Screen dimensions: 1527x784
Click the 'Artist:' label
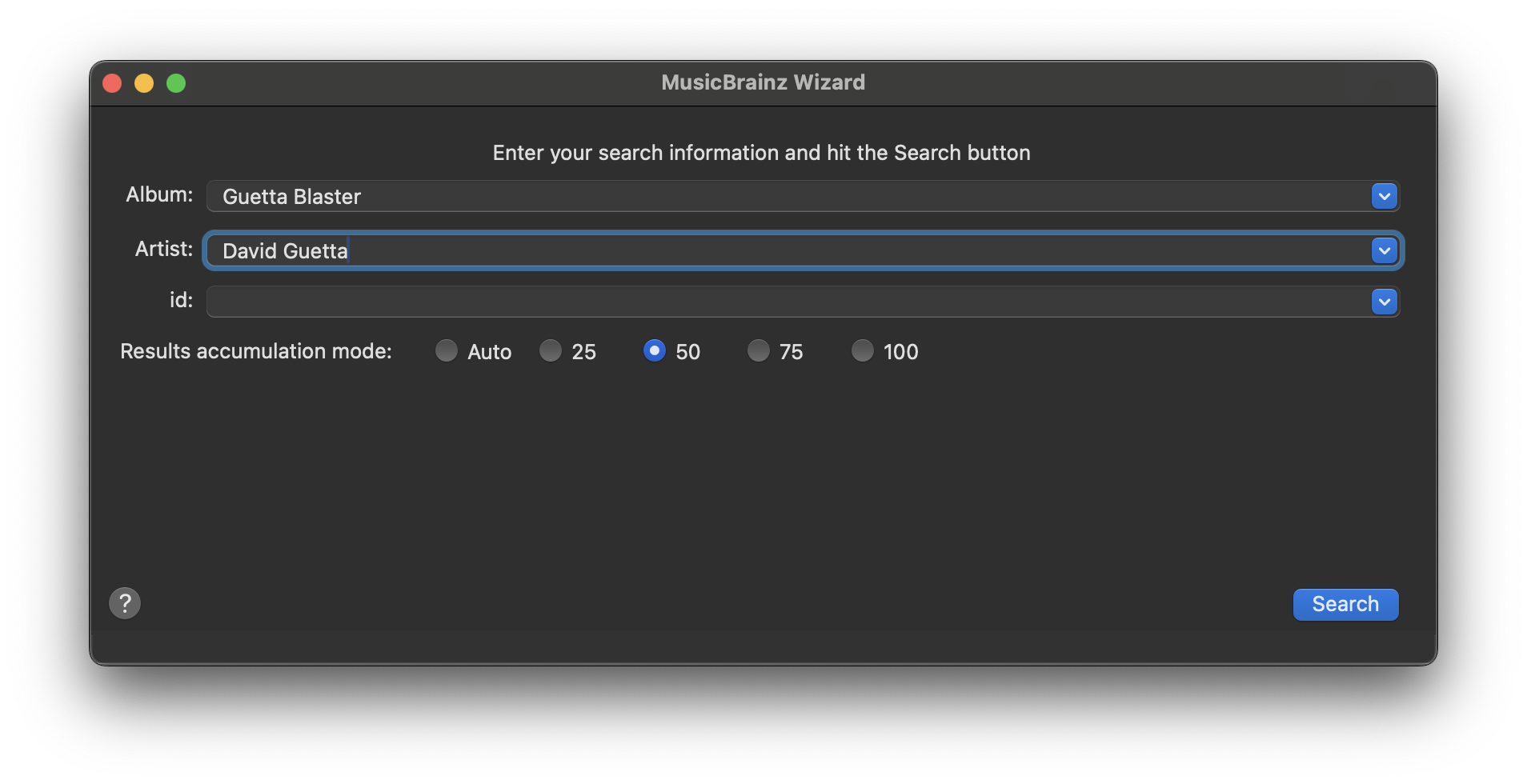click(164, 249)
